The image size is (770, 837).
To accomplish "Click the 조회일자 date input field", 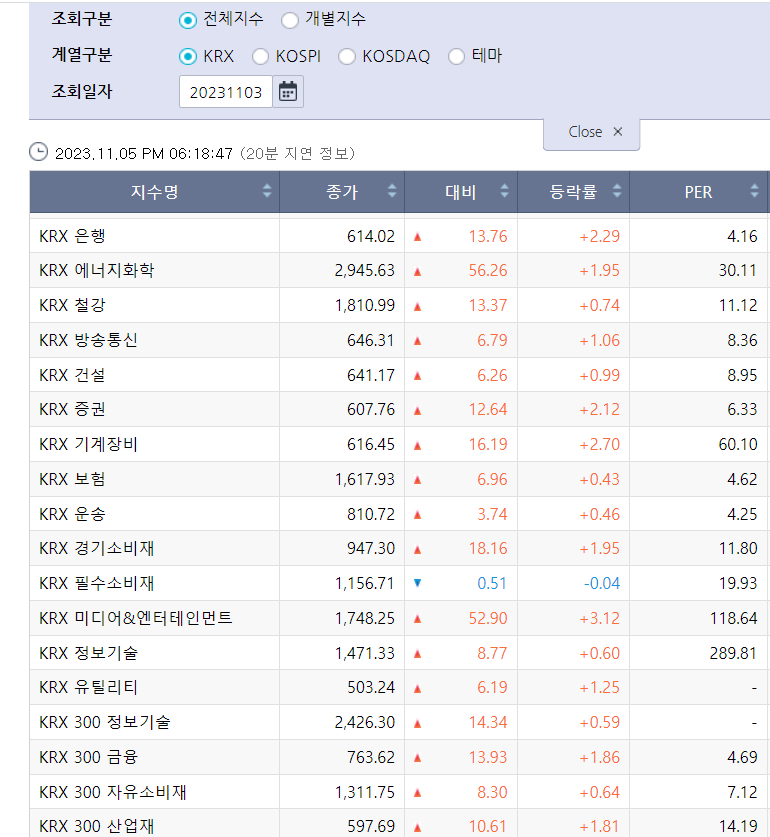I will click(226, 92).
